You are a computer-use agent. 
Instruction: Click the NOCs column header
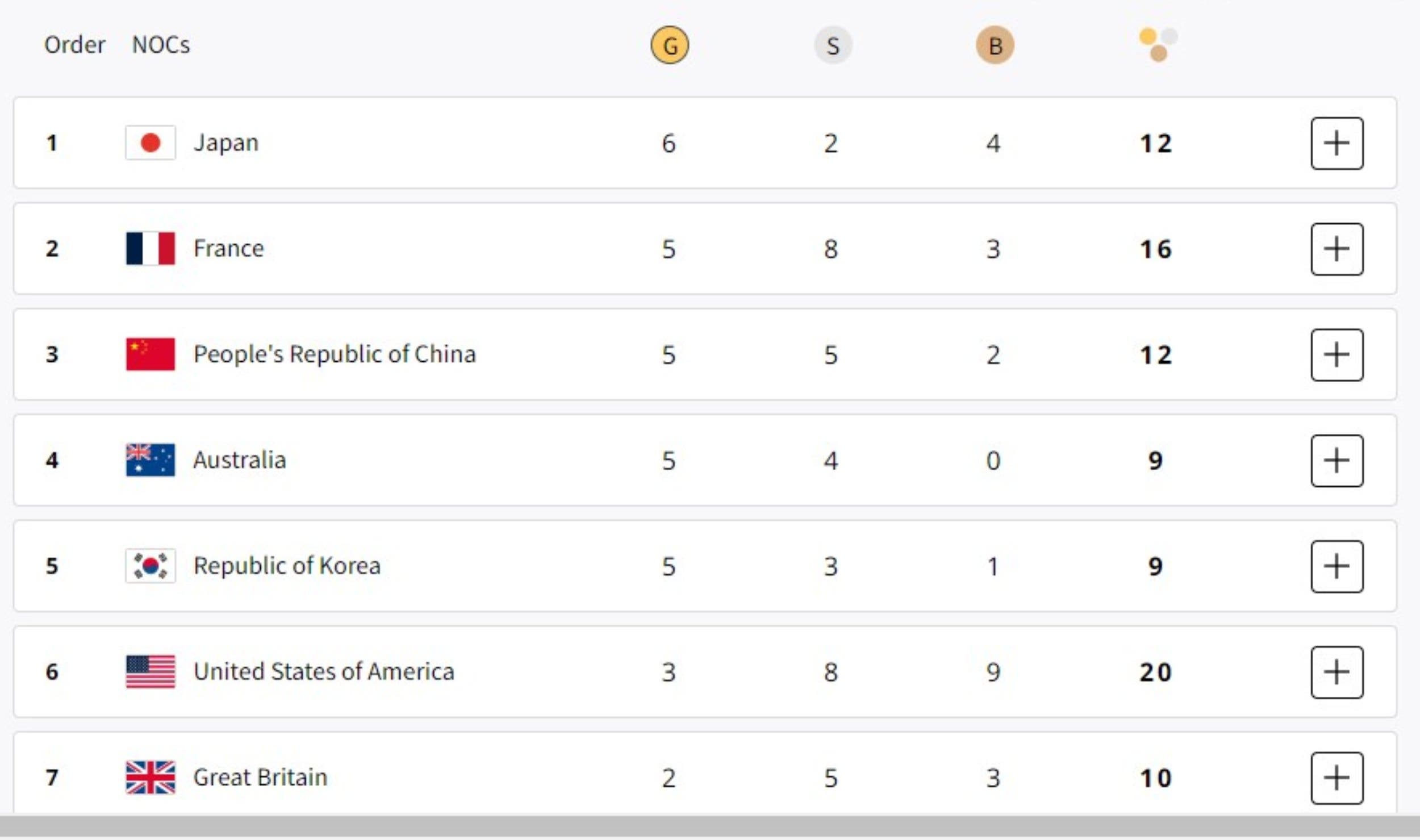click(x=161, y=45)
